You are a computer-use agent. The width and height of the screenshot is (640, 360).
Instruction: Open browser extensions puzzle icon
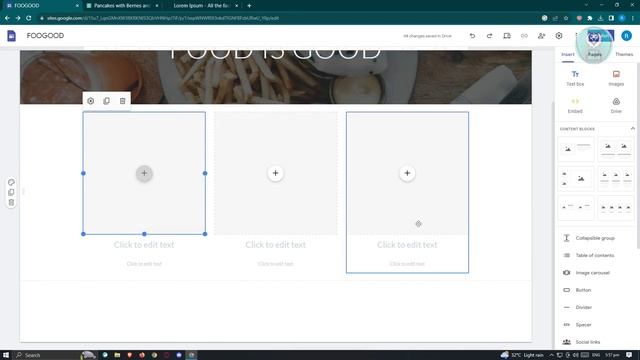(x=590, y=18)
